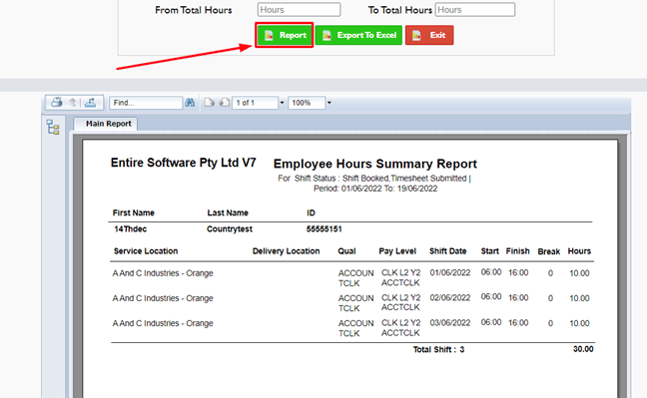Click the From Total Hours input field
Screen dimensions: 647x398
click(299, 9)
